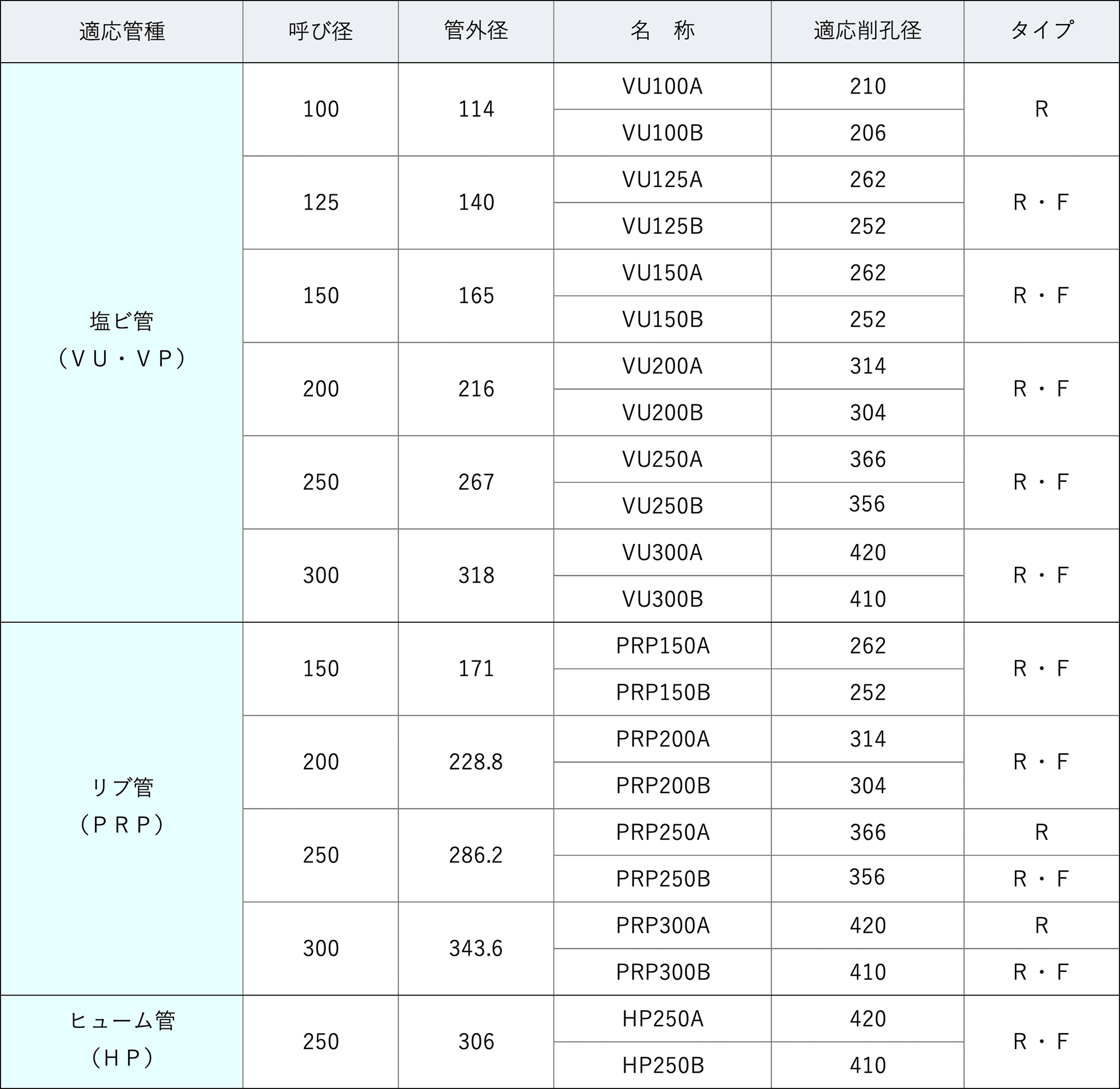Click the HP250B name cell
Viewport: 1120px width, 1089px height.
pos(662,1065)
